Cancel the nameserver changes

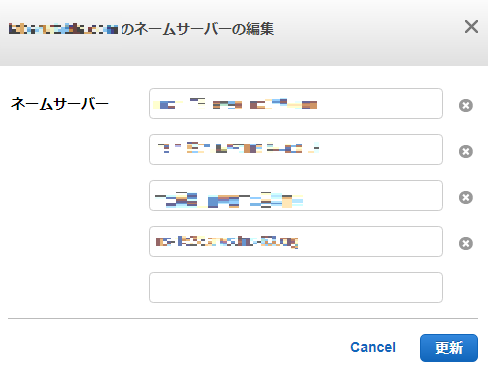click(x=373, y=347)
